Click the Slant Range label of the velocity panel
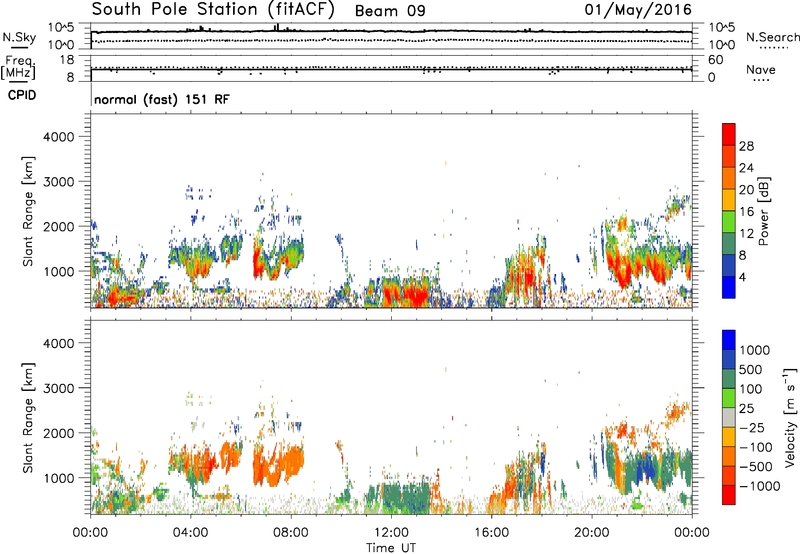 click(28, 418)
